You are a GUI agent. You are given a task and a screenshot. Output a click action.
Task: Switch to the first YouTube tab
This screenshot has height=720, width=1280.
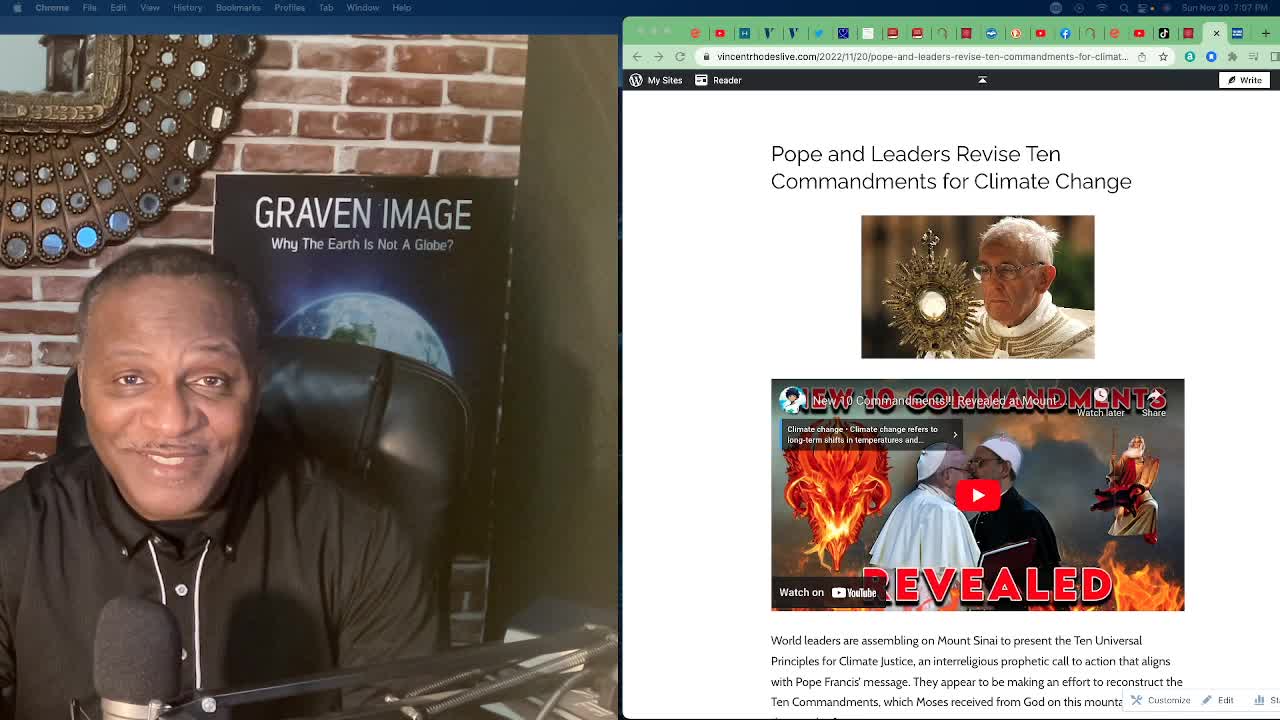[720, 33]
